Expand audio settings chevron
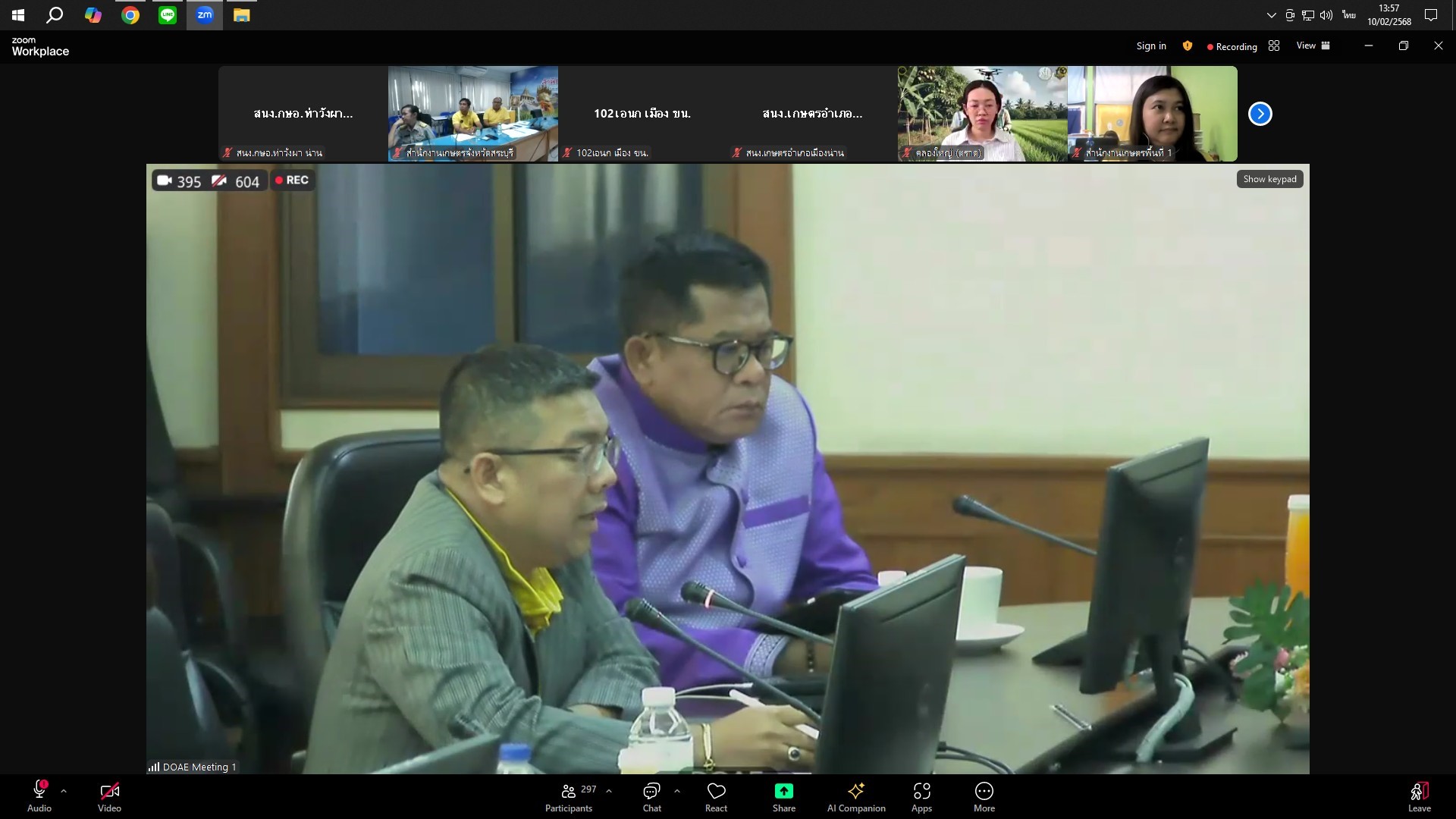This screenshot has width=1456, height=819. 64,791
